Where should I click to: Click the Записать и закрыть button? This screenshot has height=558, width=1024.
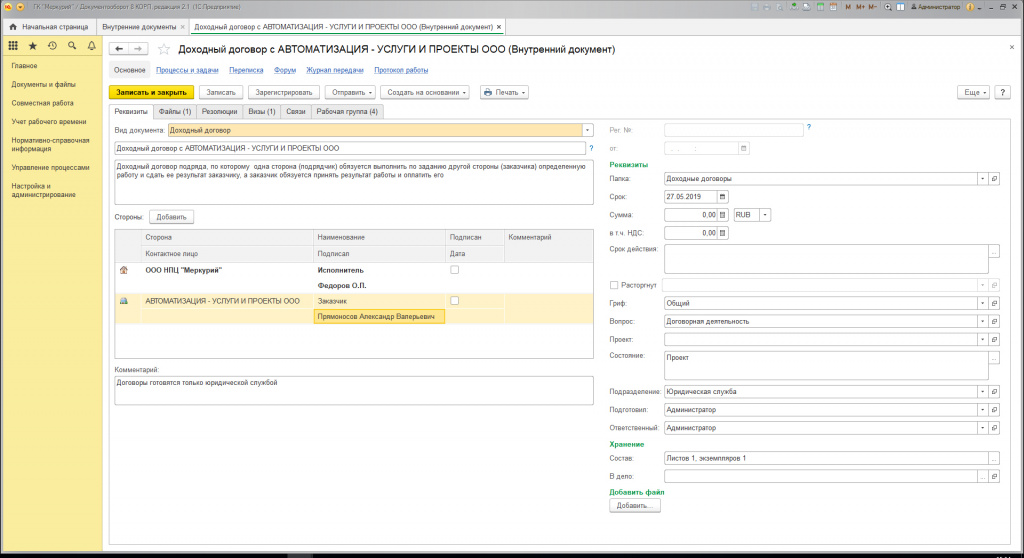tap(151, 92)
